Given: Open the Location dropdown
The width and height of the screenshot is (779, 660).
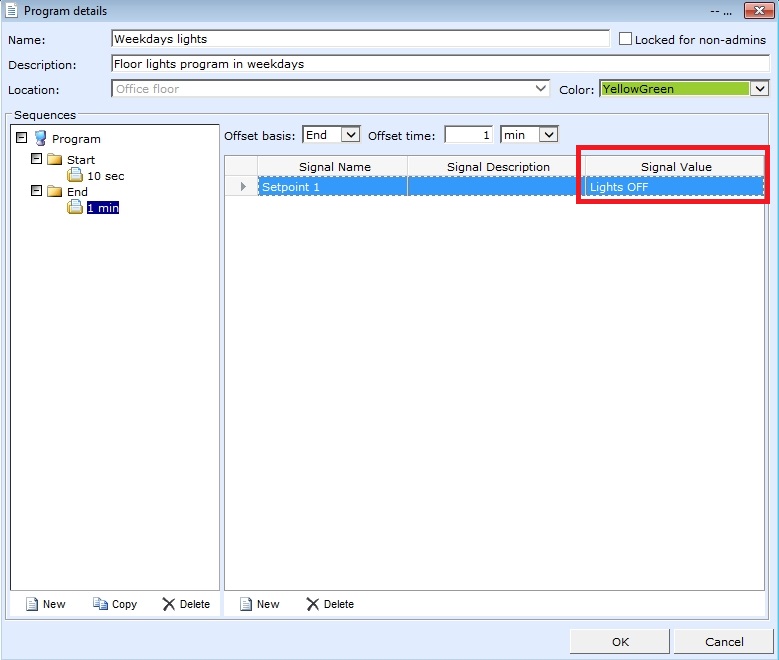Looking at the screenshot, I should pyautogui.click(x=541, y=89).
